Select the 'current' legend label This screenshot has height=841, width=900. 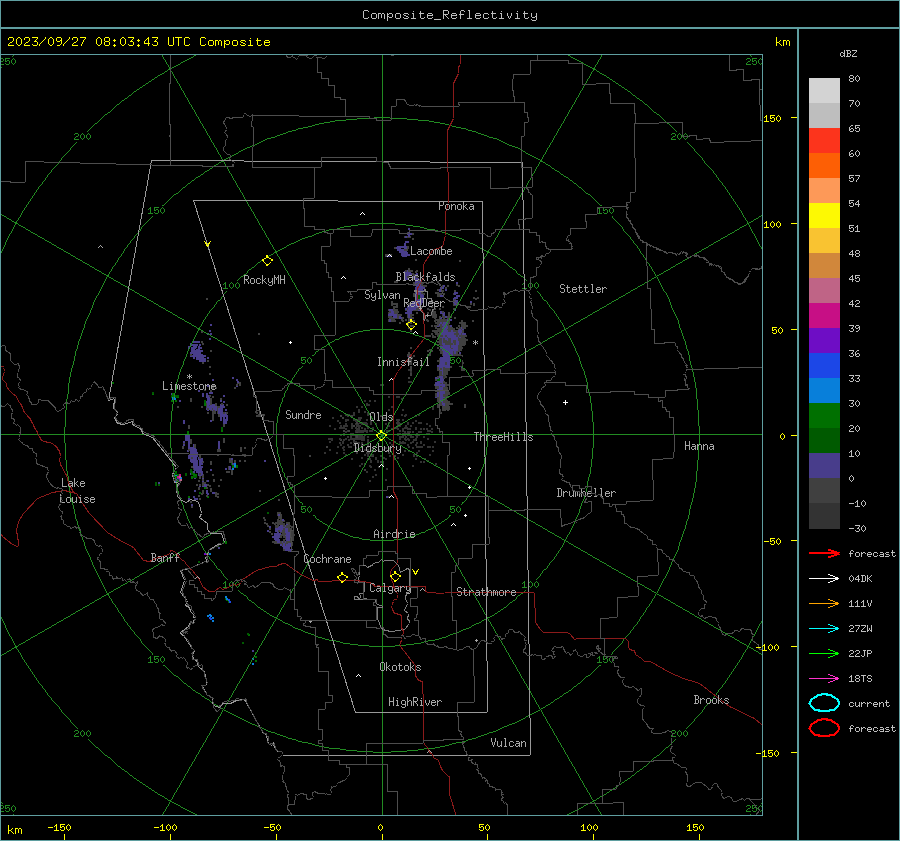click(869, 703)
